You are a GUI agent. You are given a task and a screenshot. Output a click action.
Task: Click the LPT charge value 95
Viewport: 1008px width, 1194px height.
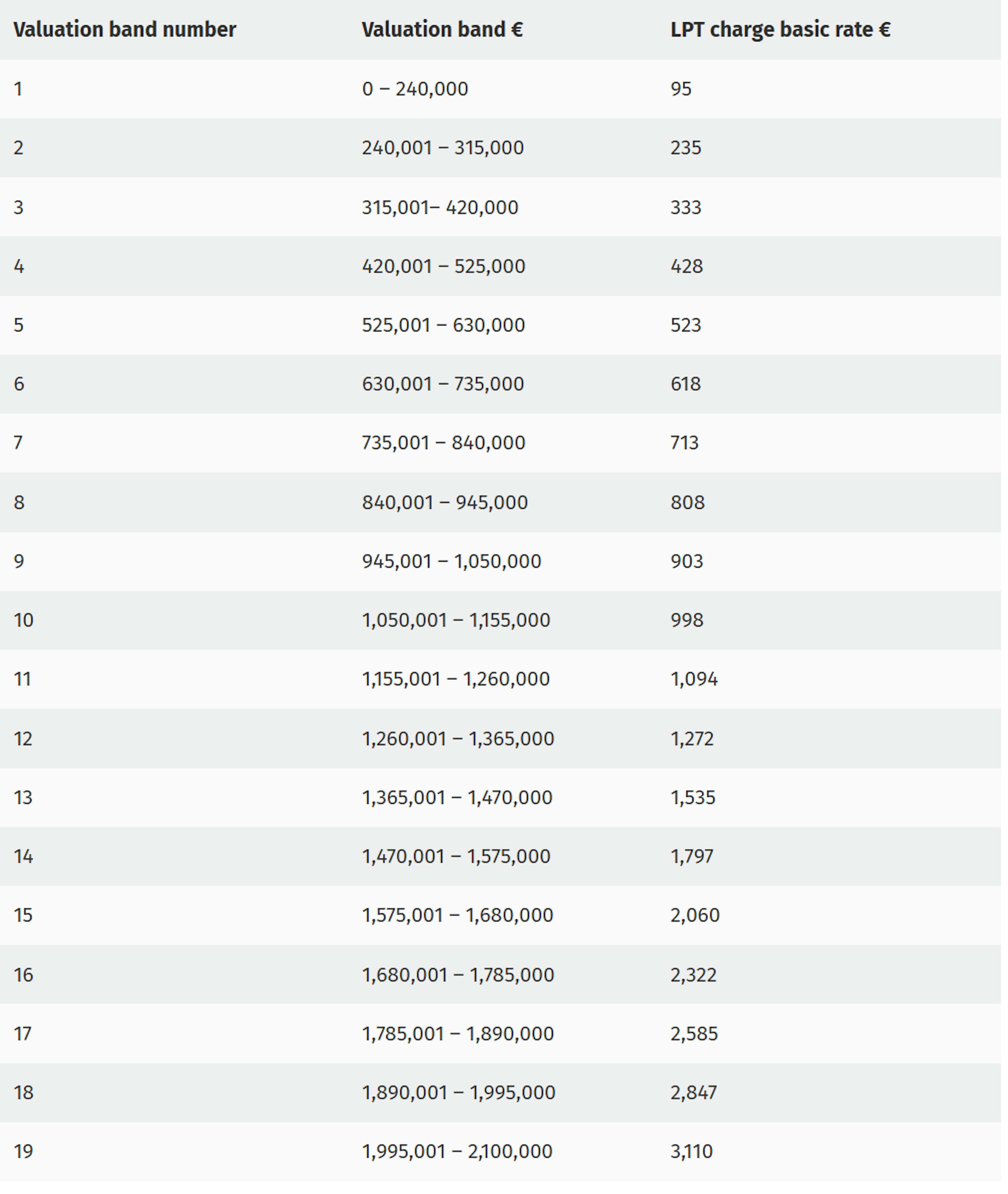tap(681, 89)
